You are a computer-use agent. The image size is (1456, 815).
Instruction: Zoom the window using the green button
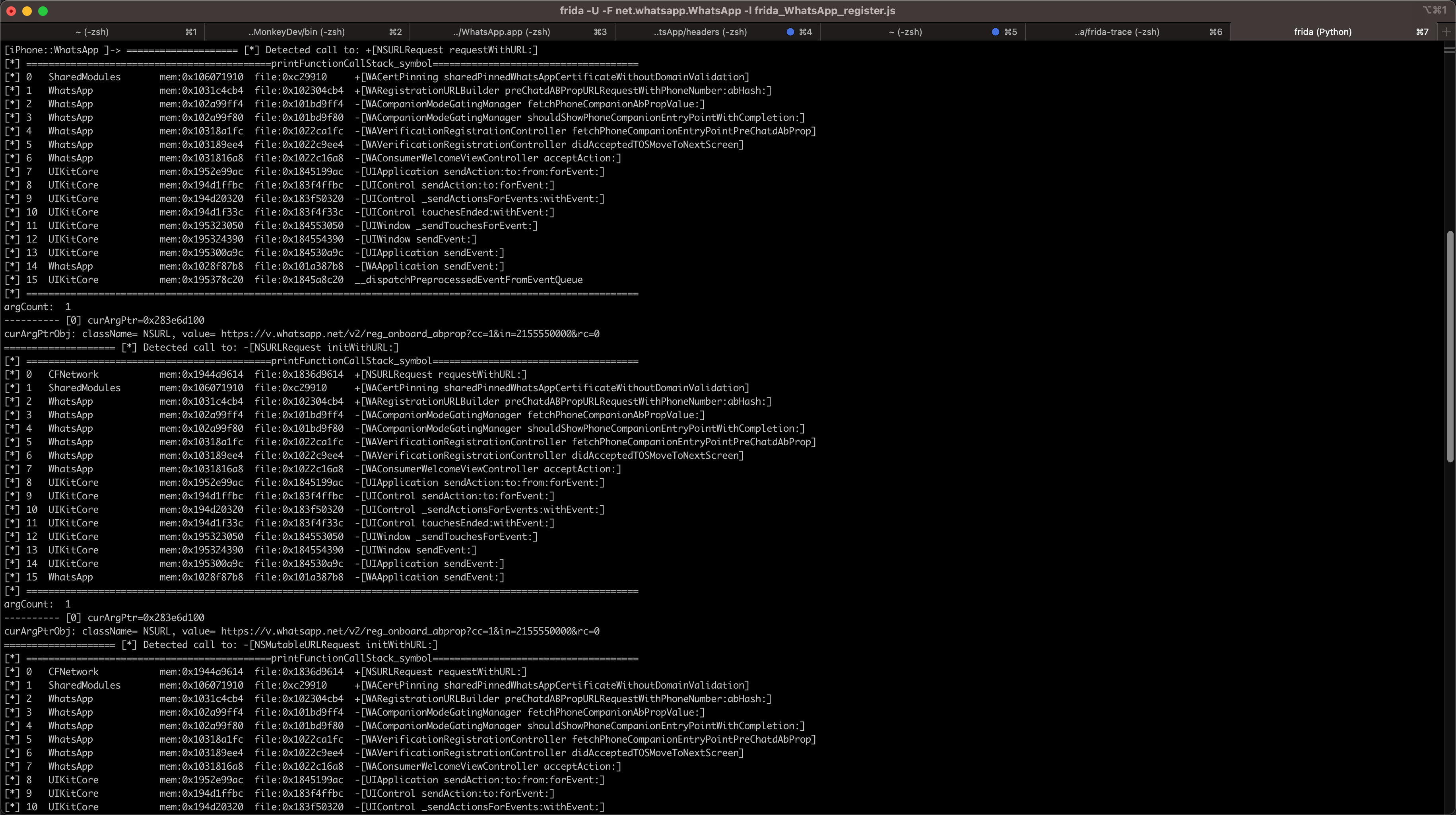(43, 11)
